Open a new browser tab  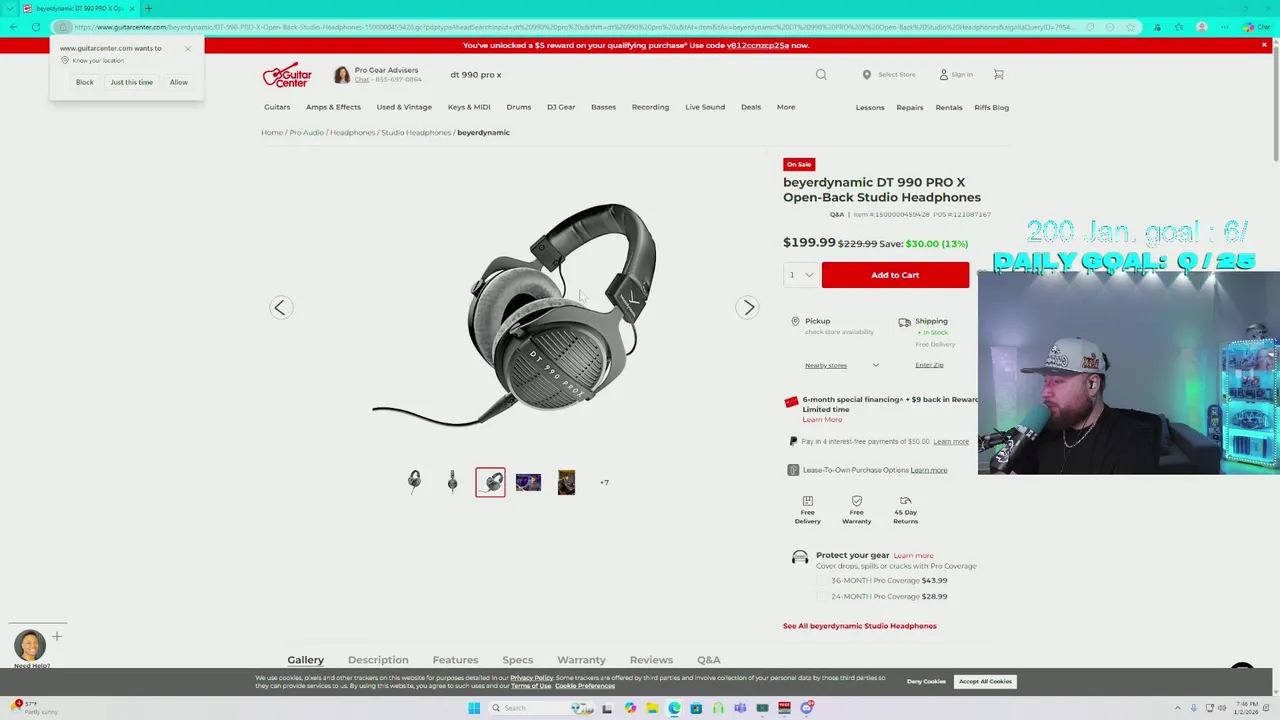pyautogui.click(x=148, y=8)
